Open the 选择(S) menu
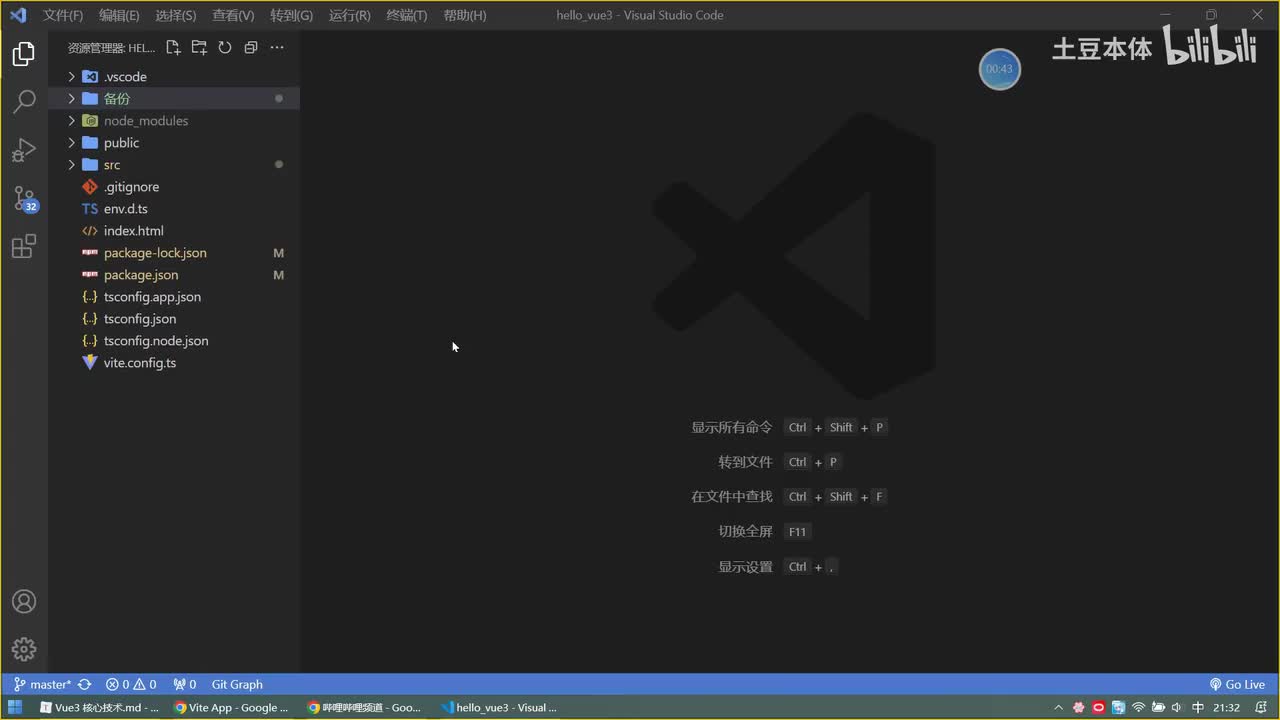 tap(176, 15)
